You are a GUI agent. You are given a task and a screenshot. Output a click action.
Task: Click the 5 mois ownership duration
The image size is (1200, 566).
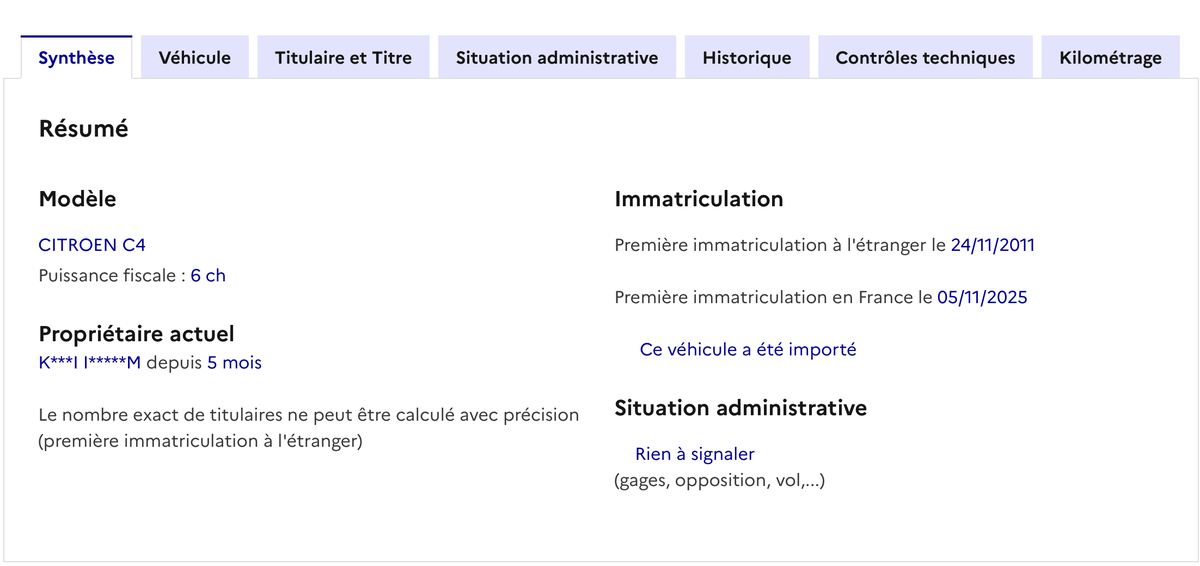(x=234, y=363)
